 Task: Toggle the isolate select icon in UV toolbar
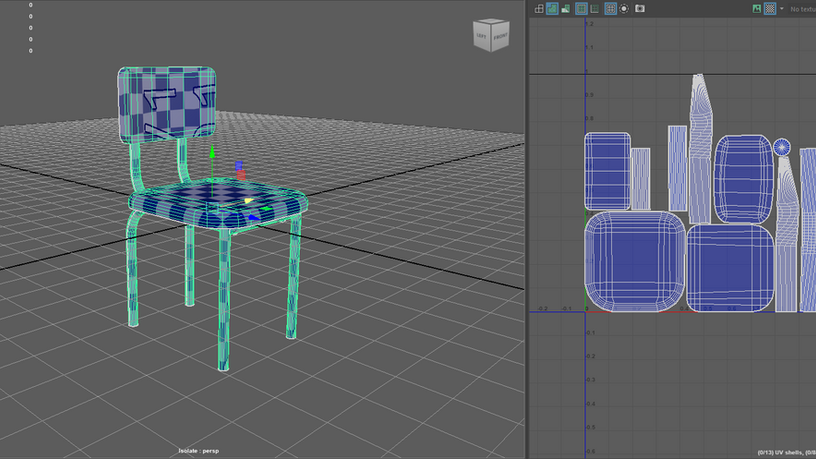(x=610, y=8)
